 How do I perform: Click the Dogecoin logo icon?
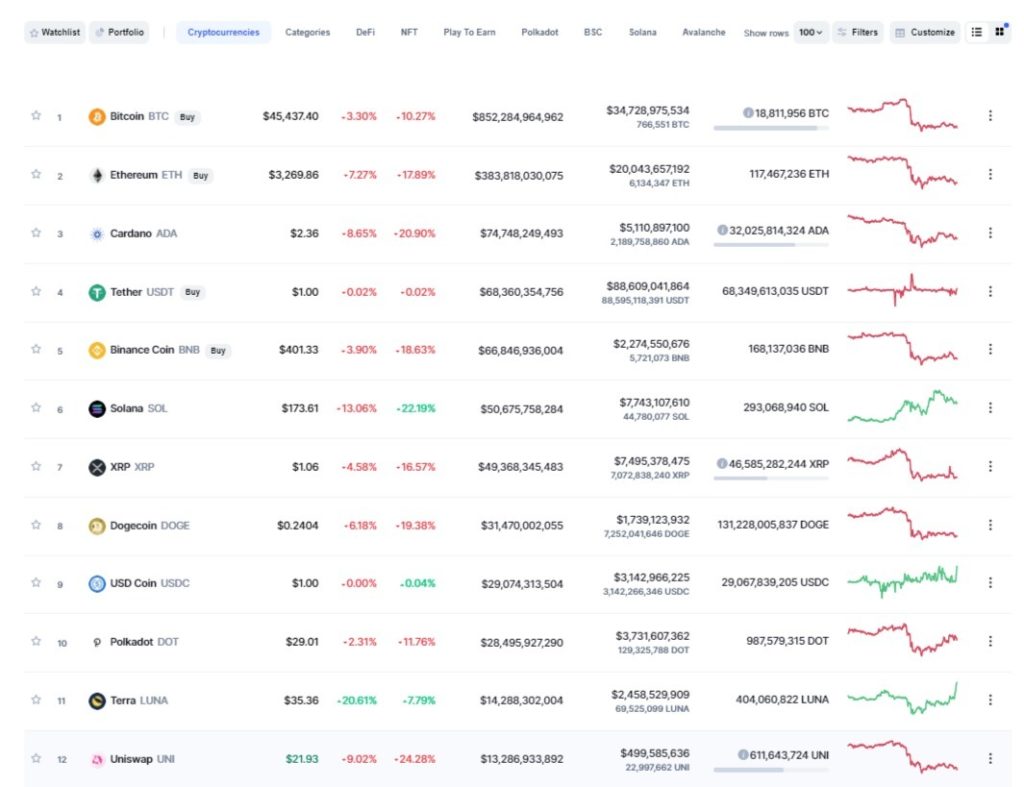pos(97,526)
